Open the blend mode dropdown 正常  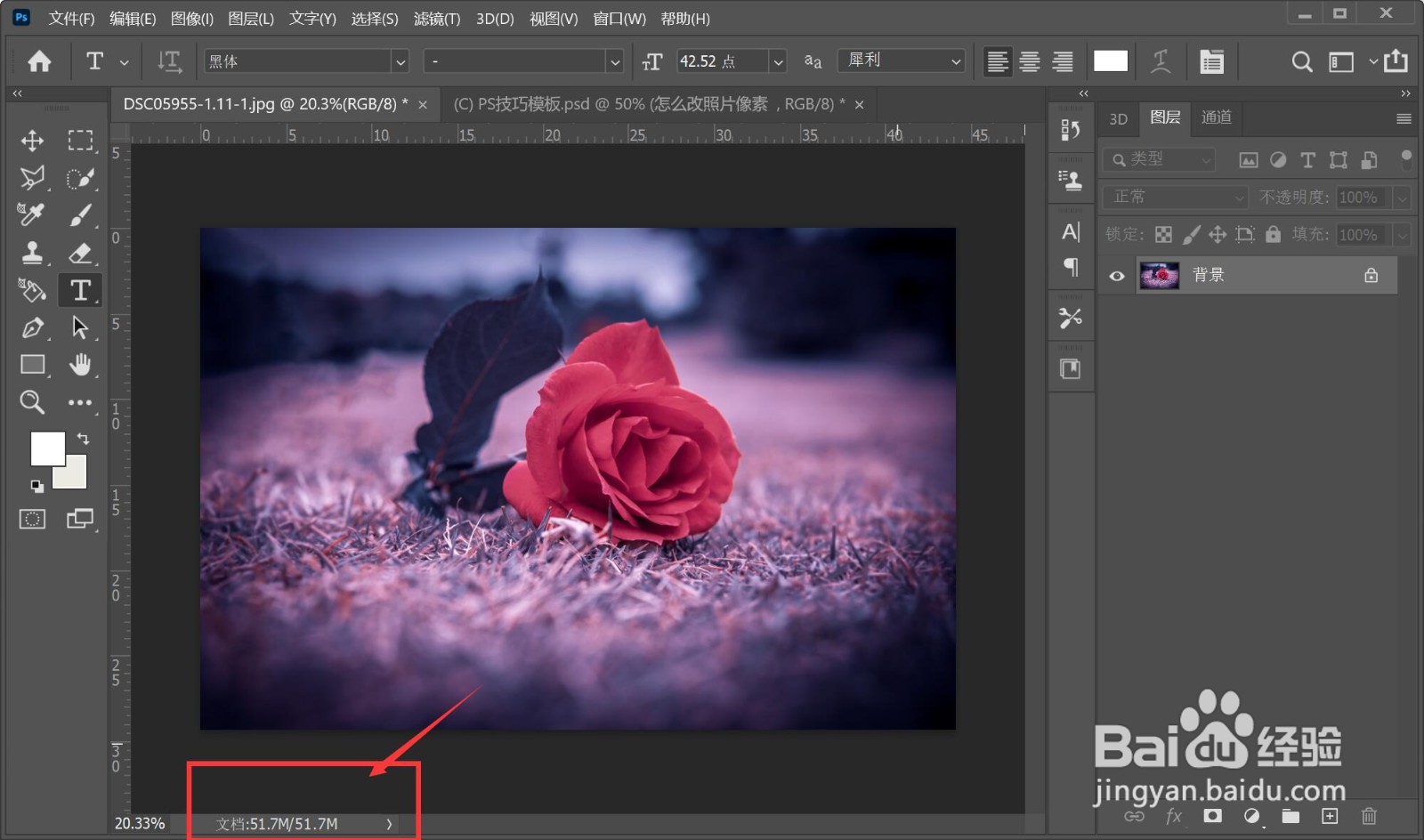[1176, 197]
